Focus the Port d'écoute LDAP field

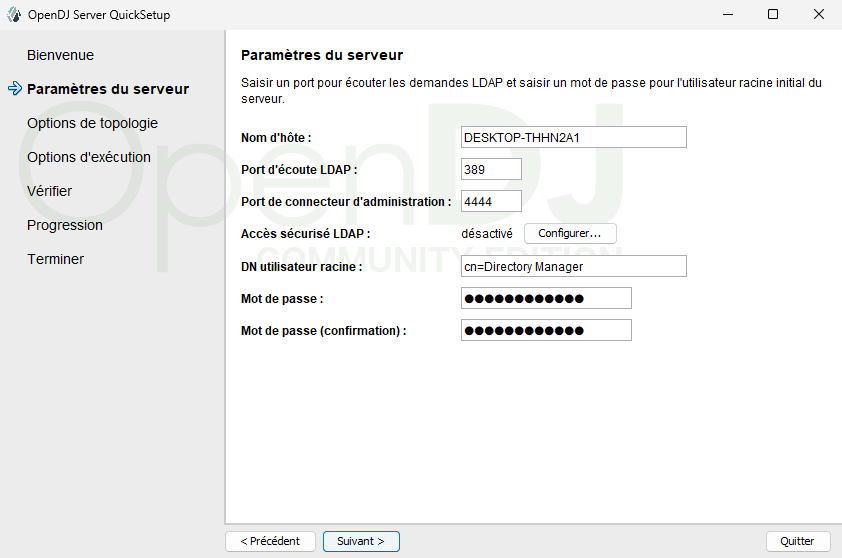coord(491,170)
